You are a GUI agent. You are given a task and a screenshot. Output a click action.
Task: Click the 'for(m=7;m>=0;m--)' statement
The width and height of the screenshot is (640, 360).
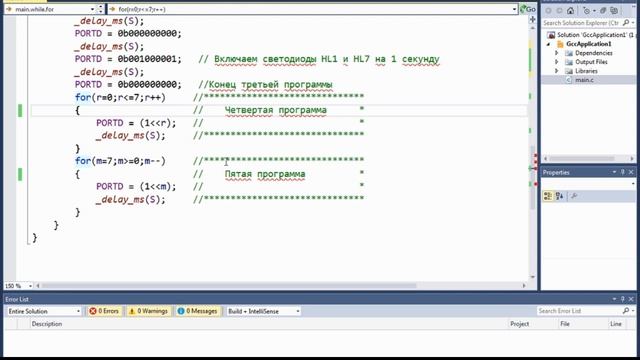pos(120,161)
